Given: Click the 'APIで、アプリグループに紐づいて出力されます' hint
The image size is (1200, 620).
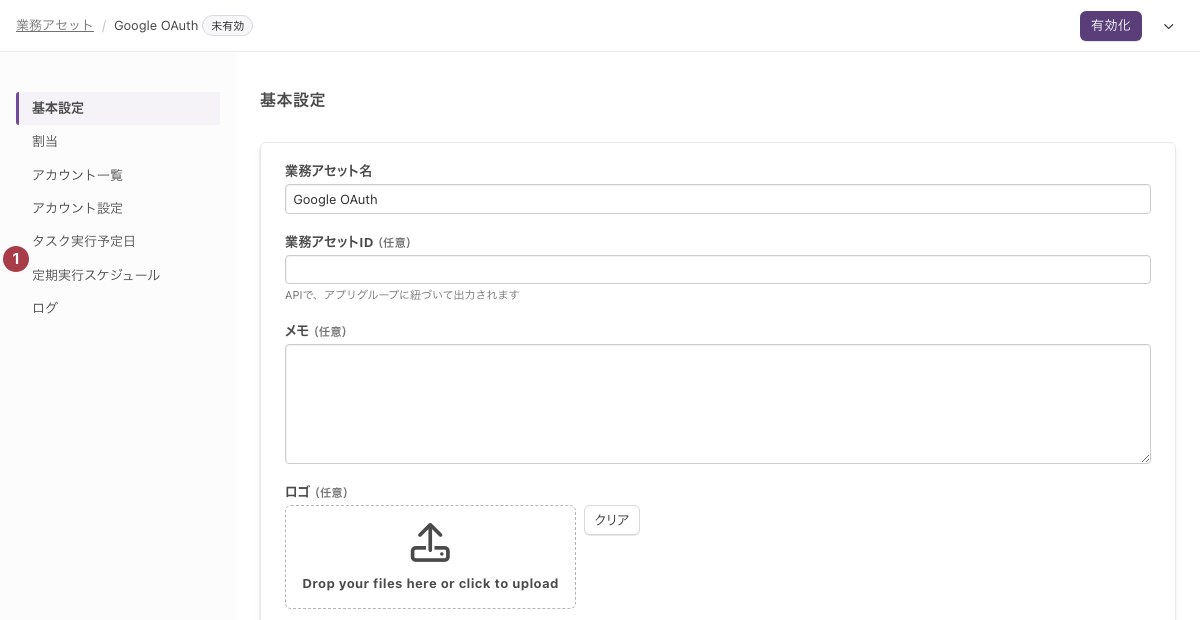Looking at the screenshot, I should click(402, 295).
